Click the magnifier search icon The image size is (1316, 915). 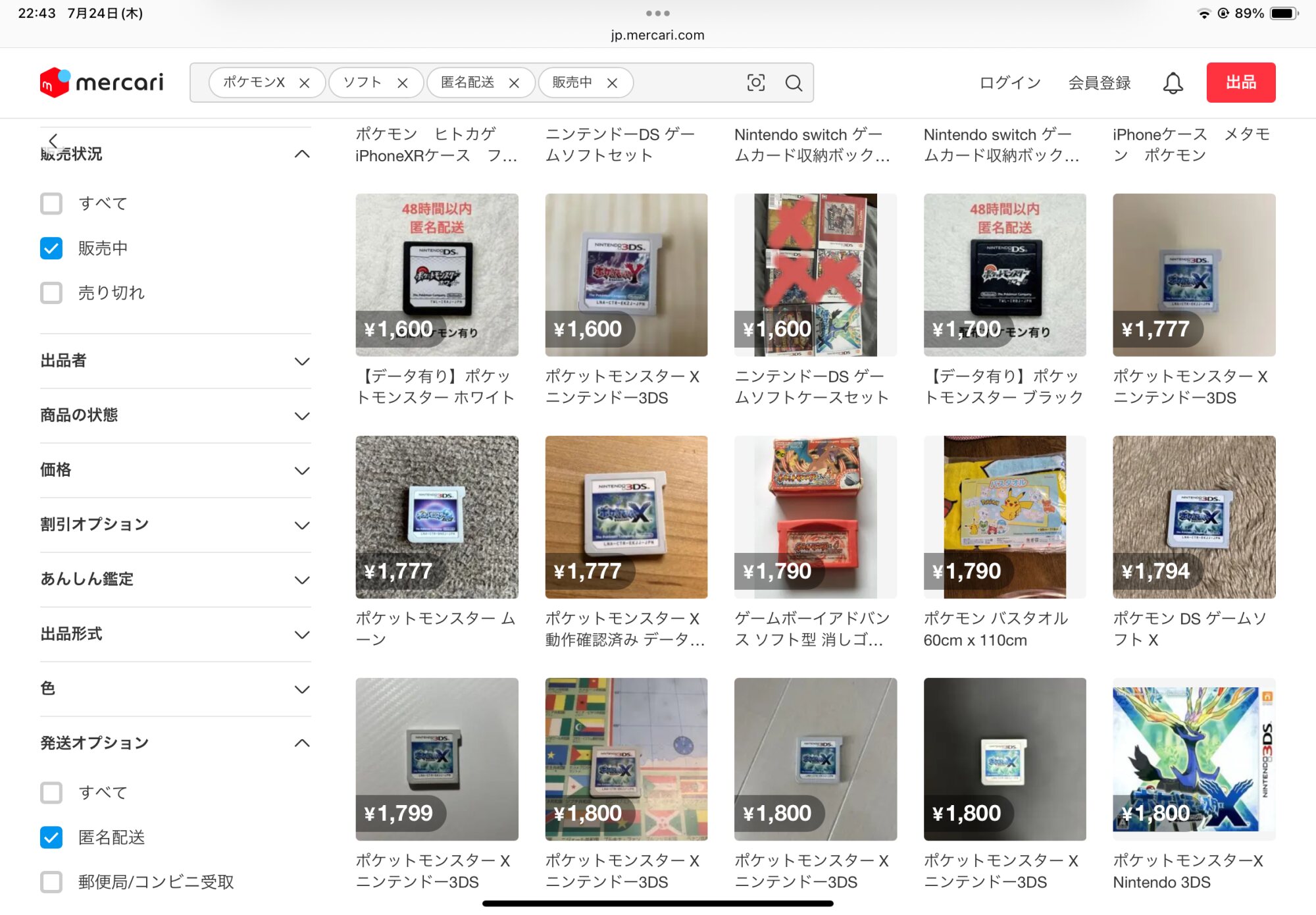coord(794,83)
